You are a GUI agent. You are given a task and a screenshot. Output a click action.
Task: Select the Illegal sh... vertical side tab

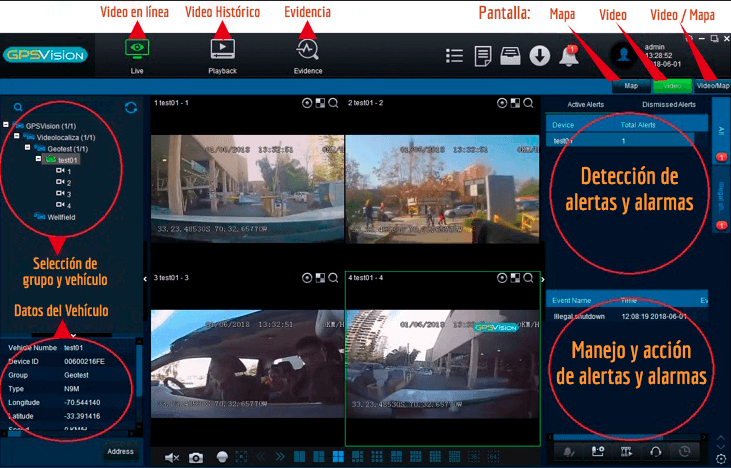[721, 200]
